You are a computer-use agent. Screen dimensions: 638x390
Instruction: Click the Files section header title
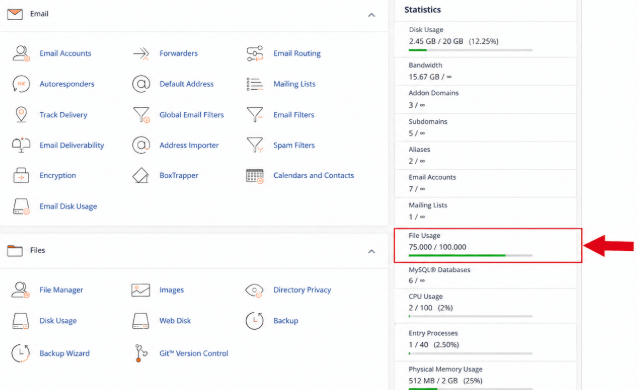[37, 250]
